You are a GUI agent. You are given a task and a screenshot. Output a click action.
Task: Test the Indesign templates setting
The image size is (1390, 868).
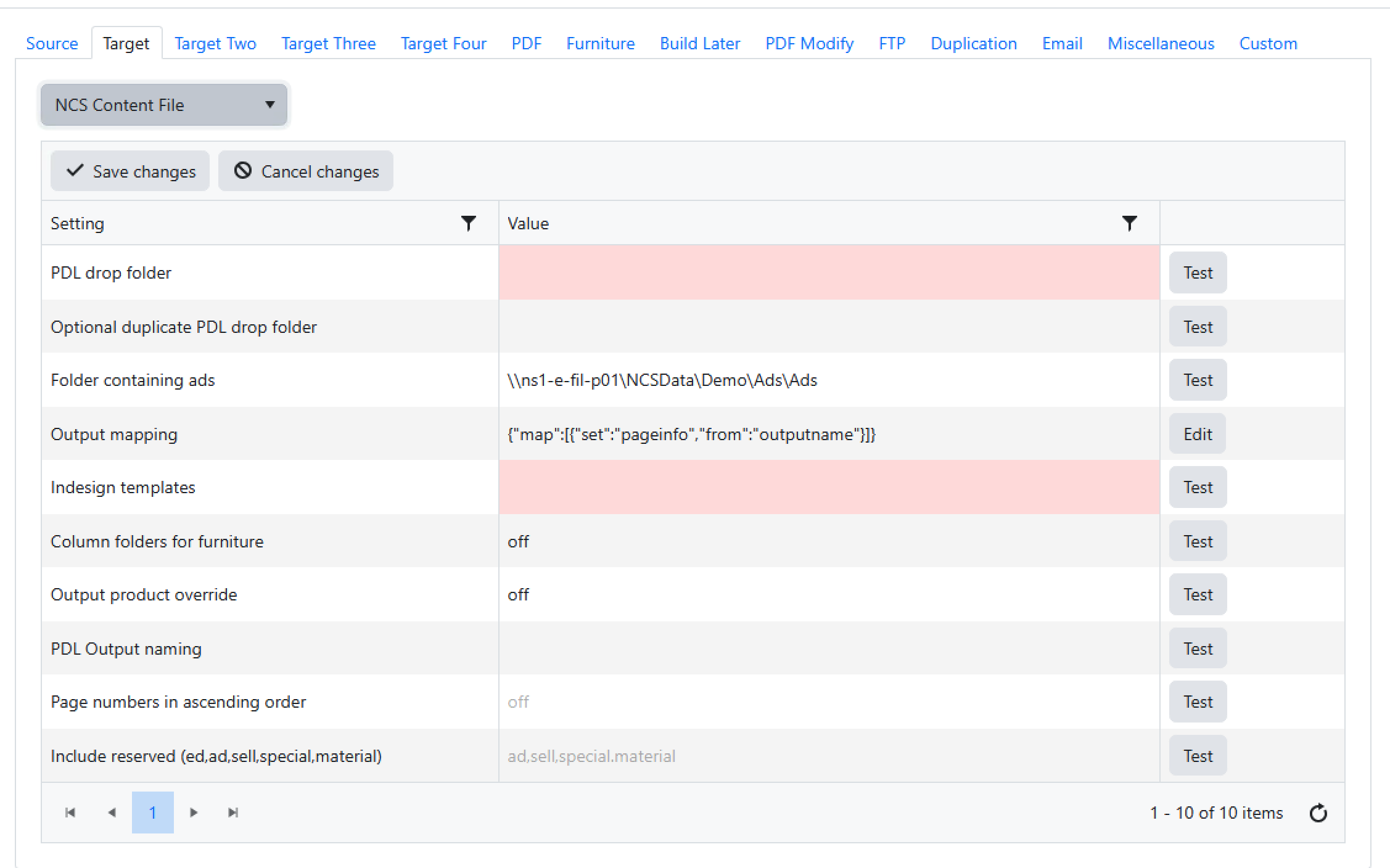click(1198, 487)
